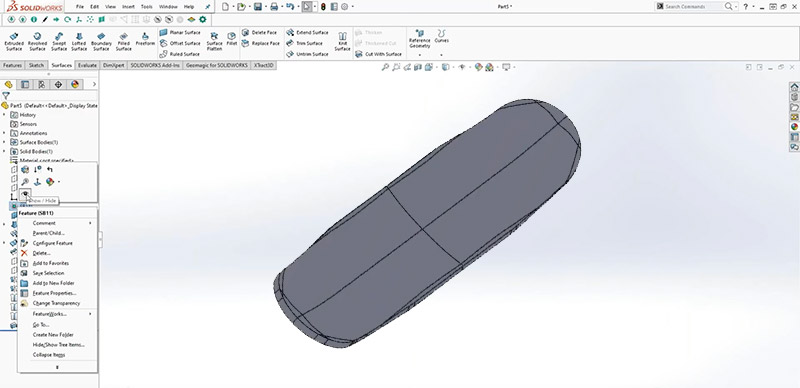
Task: Open the Reference Geometry dropdown arrow
Action: point(420,55)
